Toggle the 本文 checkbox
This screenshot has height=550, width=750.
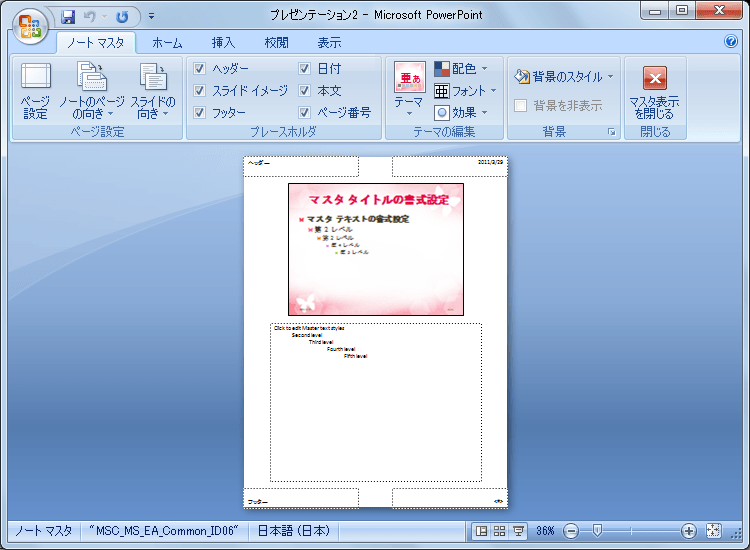[304, 90]
